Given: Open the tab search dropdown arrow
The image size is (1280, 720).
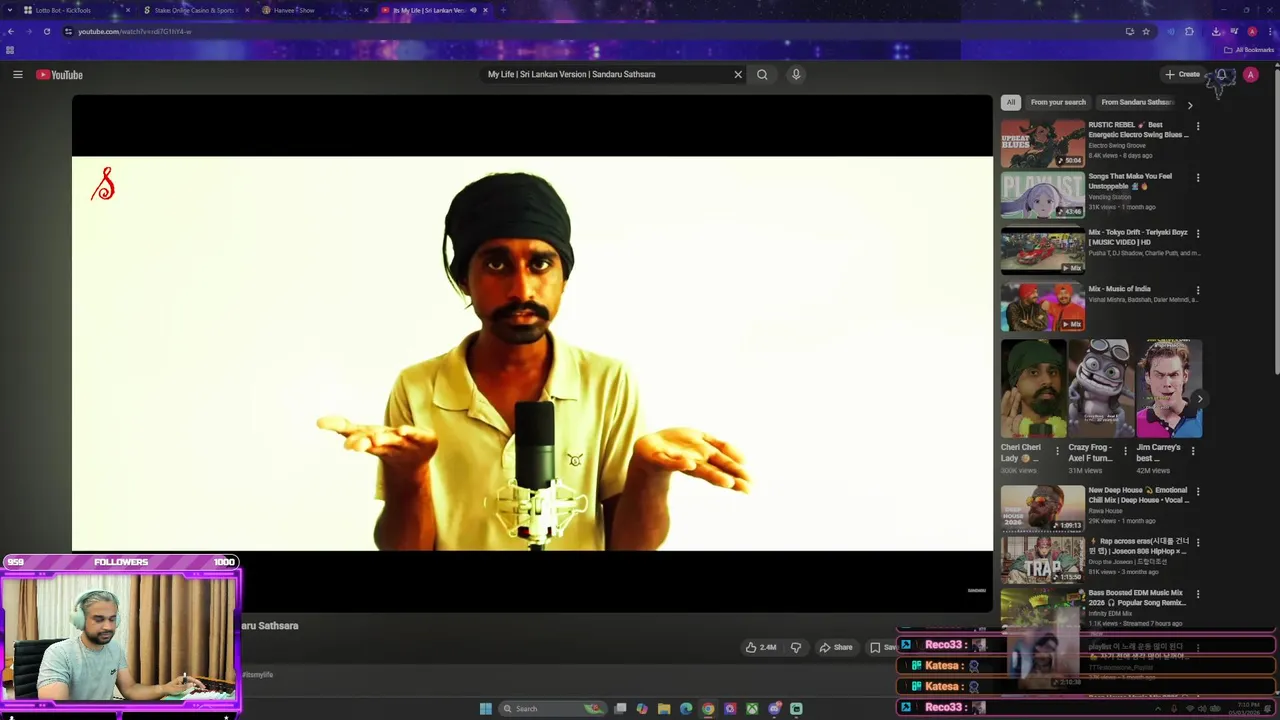Looking at the screenshot, I should (x=10, y=10).
